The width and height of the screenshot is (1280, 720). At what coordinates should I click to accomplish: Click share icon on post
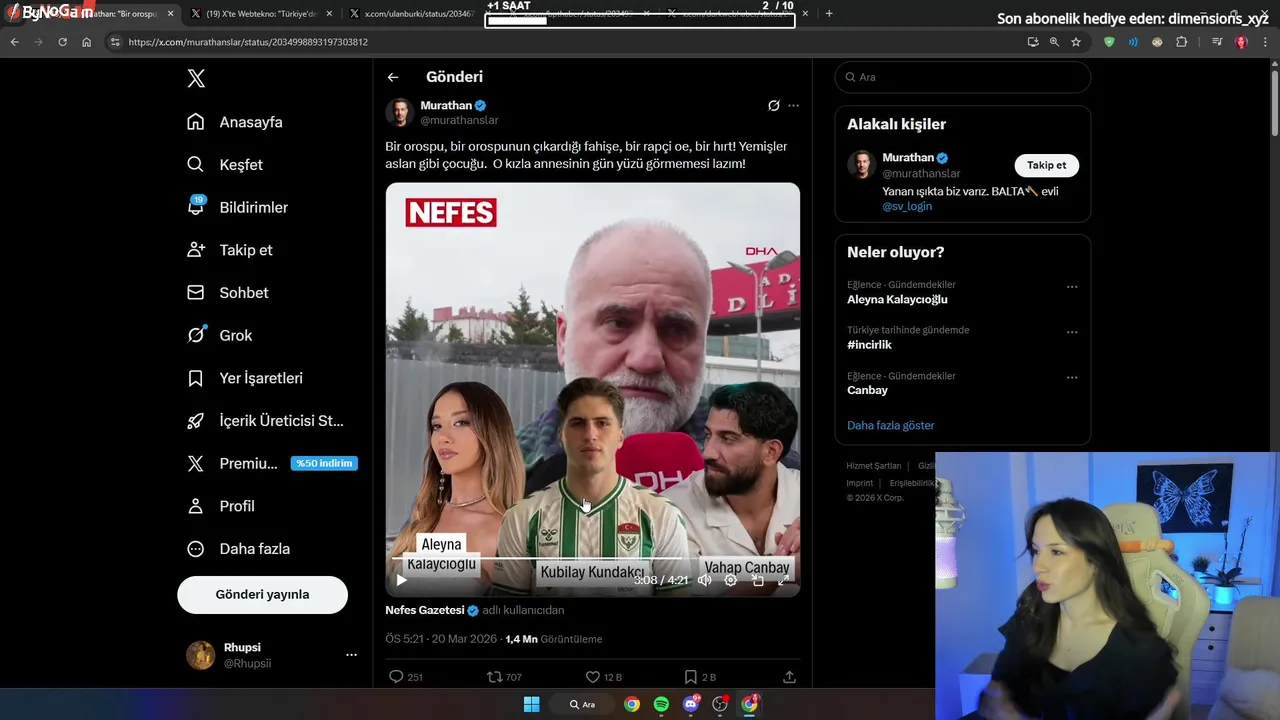[789, 677]
